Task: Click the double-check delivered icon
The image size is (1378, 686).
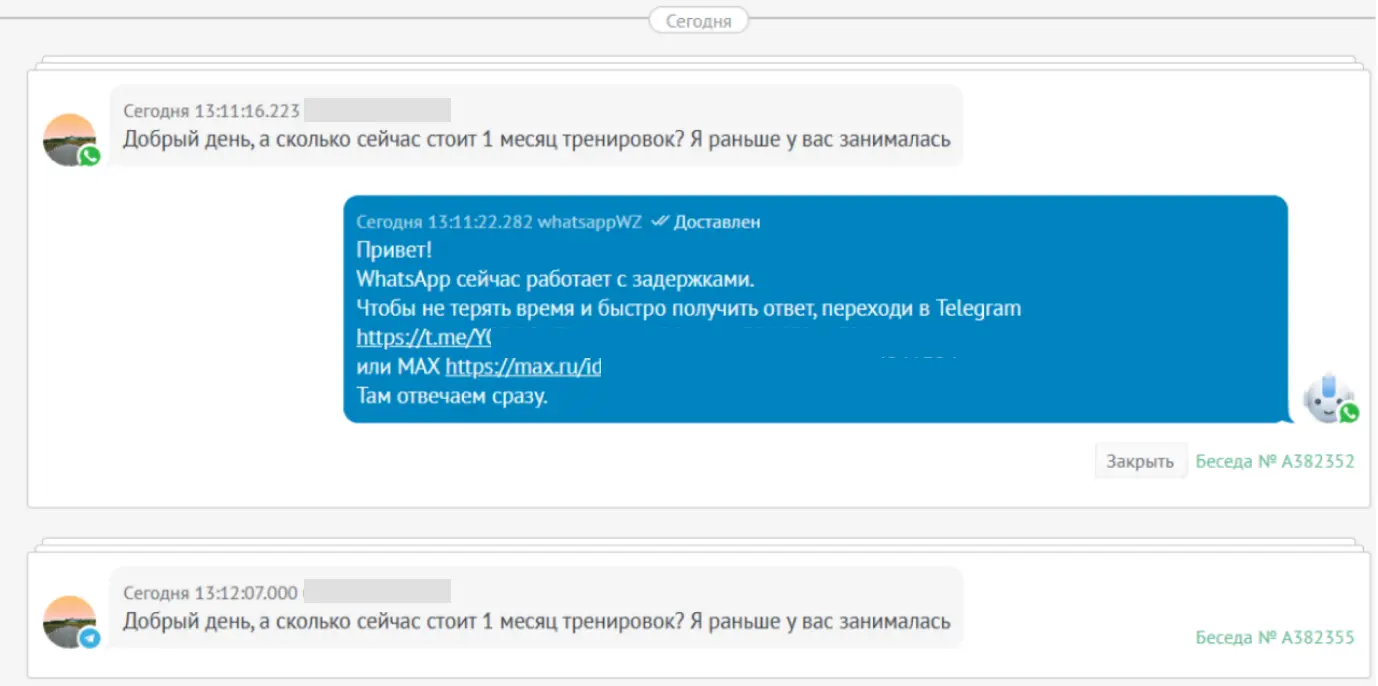Action: click(x=659, y=222)
